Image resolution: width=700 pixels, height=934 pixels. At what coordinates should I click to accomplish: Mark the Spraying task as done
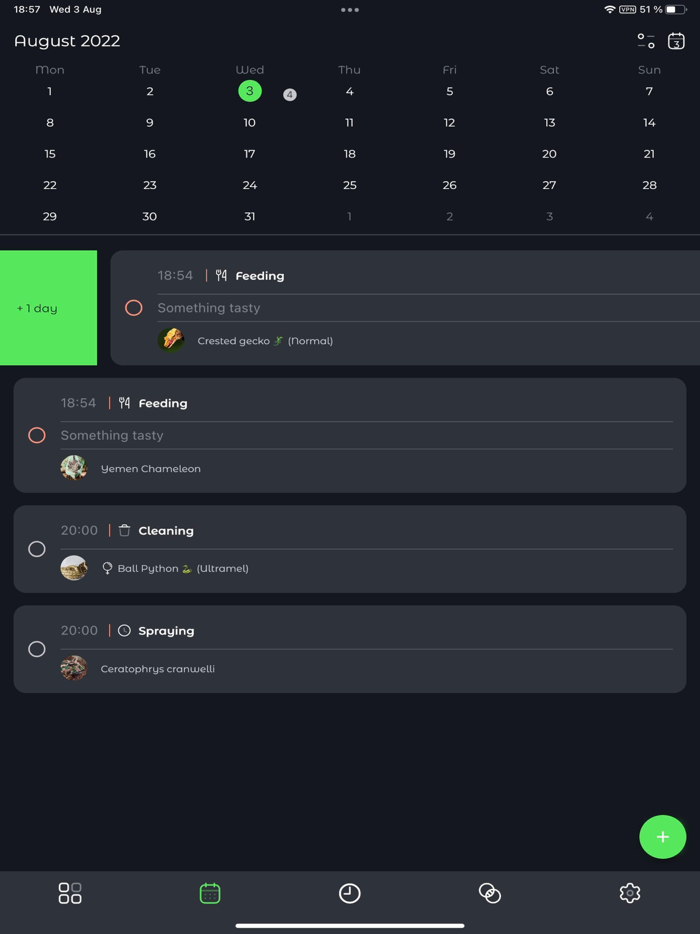click(37, 649)
